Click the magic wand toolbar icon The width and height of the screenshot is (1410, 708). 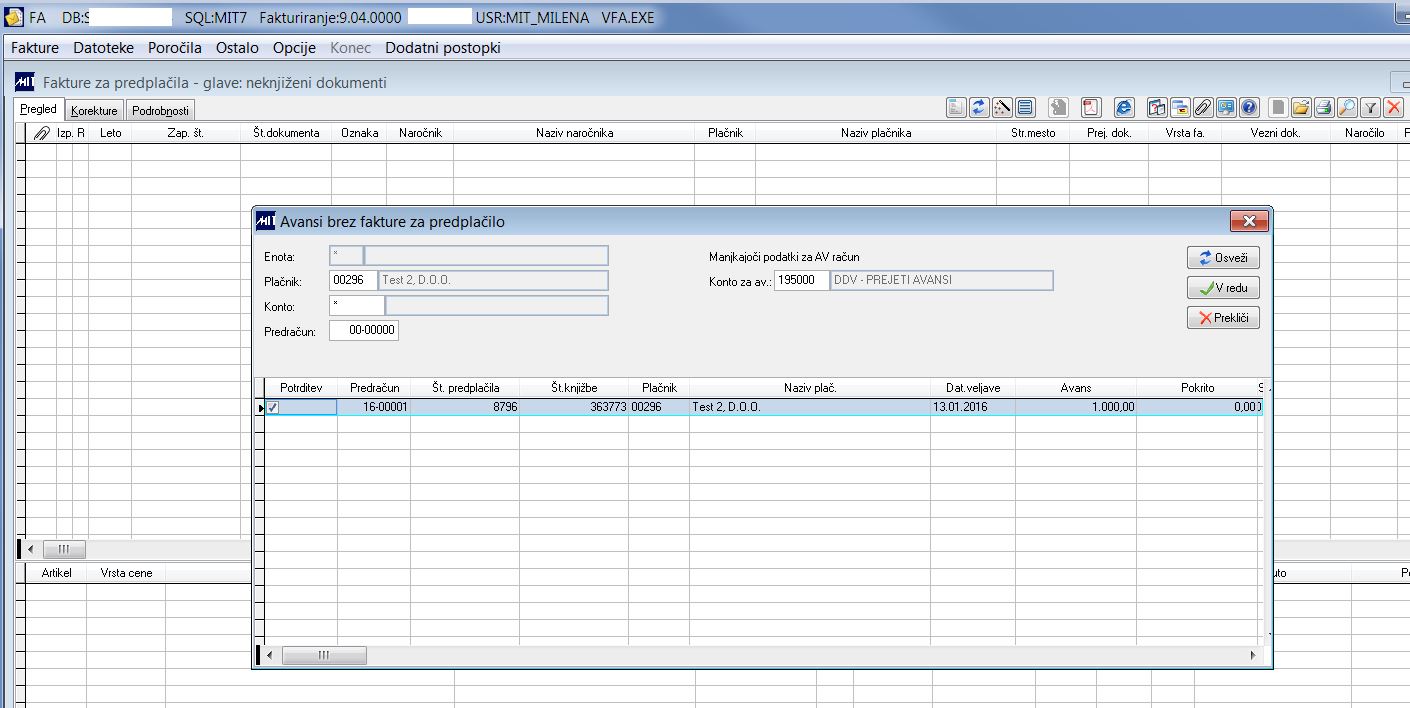coord(1002,107)
